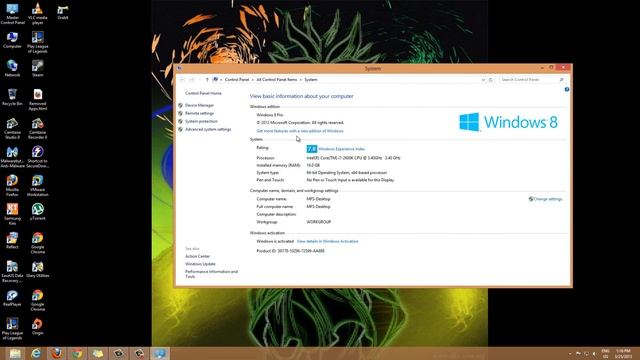Image resolution: width=640 pixels, height=360 pixels.
Task: Launch Malwarebytes Anti-Malware desktop icon
Action: click(12, 157)
